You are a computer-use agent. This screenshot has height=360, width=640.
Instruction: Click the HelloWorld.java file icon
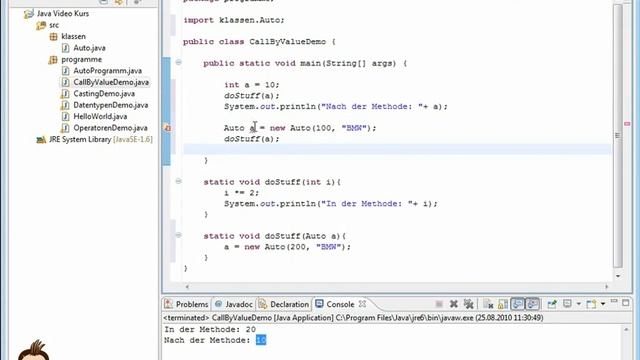click(65, 116)
